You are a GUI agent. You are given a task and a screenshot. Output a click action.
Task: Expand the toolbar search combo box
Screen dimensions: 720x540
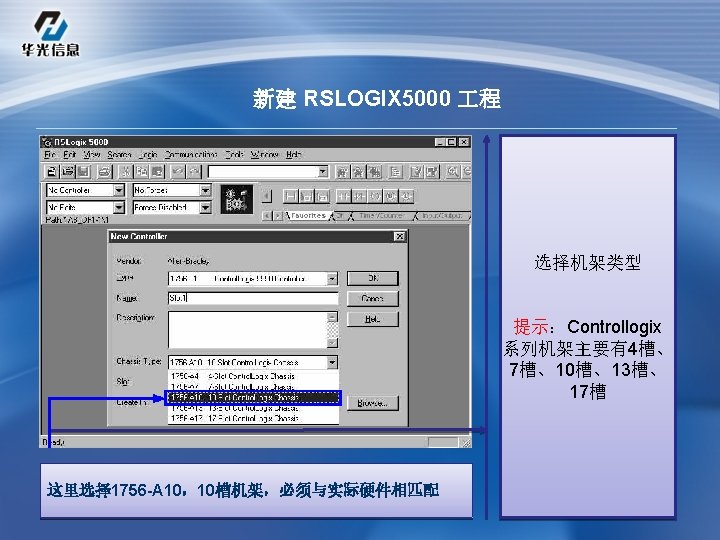click(x=323, y=172)
